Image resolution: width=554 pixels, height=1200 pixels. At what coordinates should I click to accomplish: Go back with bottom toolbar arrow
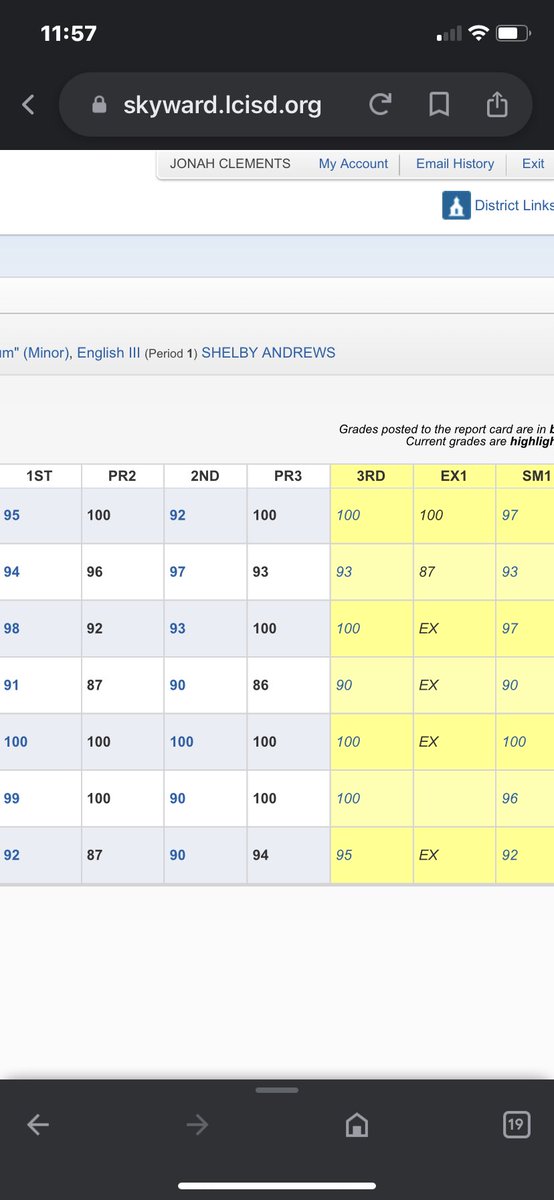38,1125
